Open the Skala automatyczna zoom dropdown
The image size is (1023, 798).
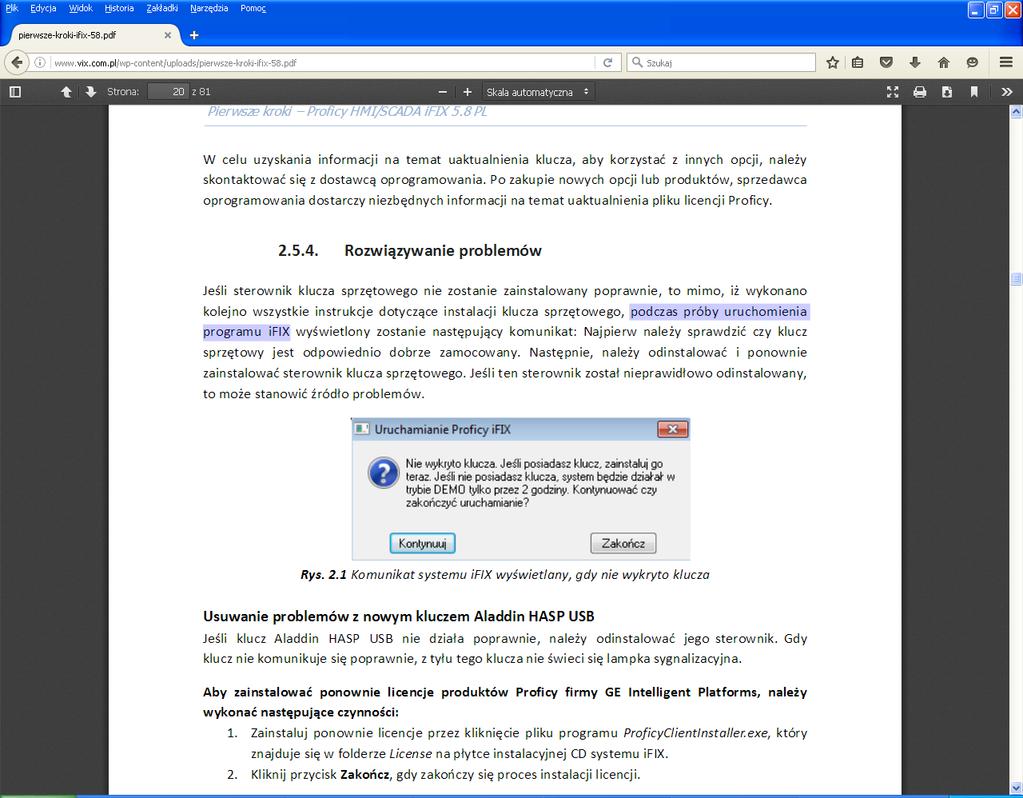[x=538, y=92]
